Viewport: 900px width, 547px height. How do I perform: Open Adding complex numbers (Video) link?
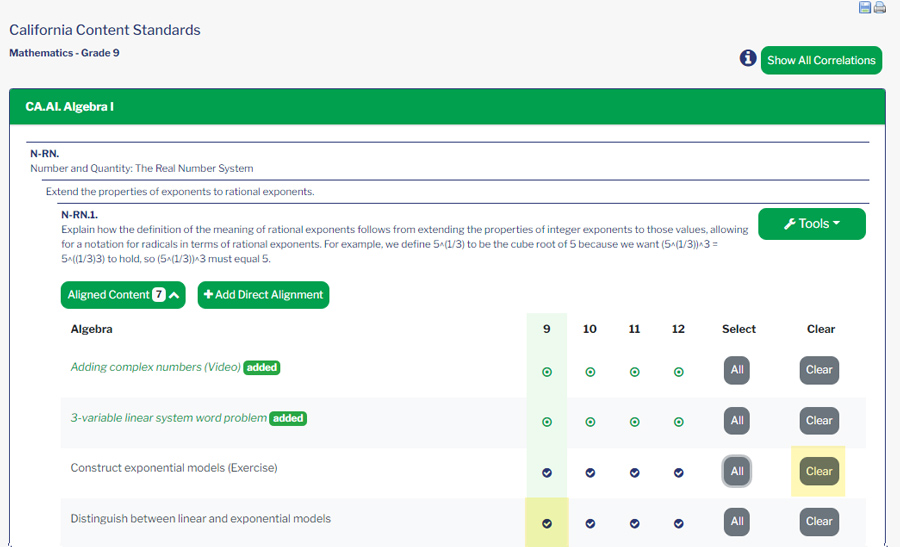coord(156,367)
